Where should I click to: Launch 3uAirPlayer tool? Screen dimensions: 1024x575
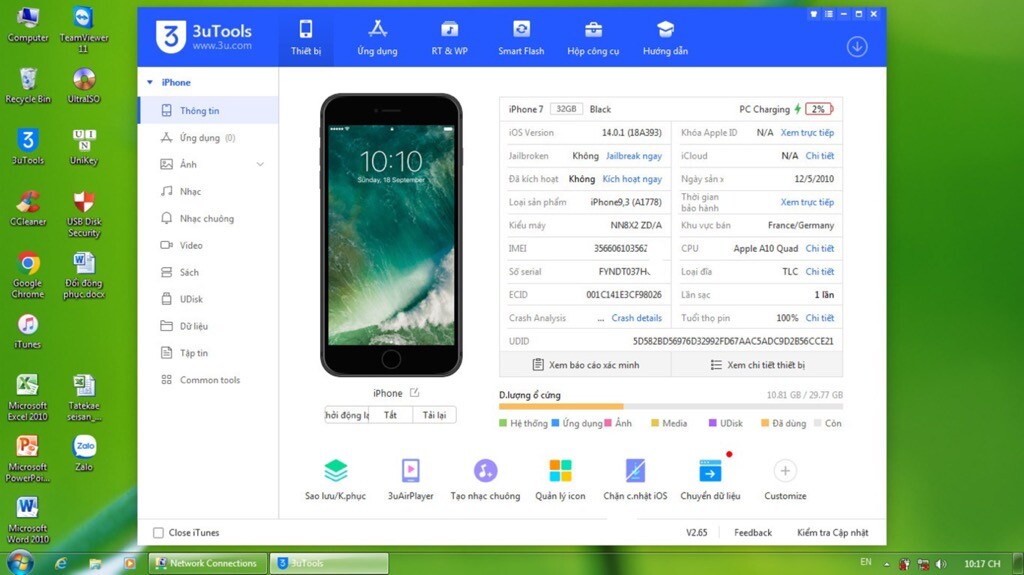(410, 480)
